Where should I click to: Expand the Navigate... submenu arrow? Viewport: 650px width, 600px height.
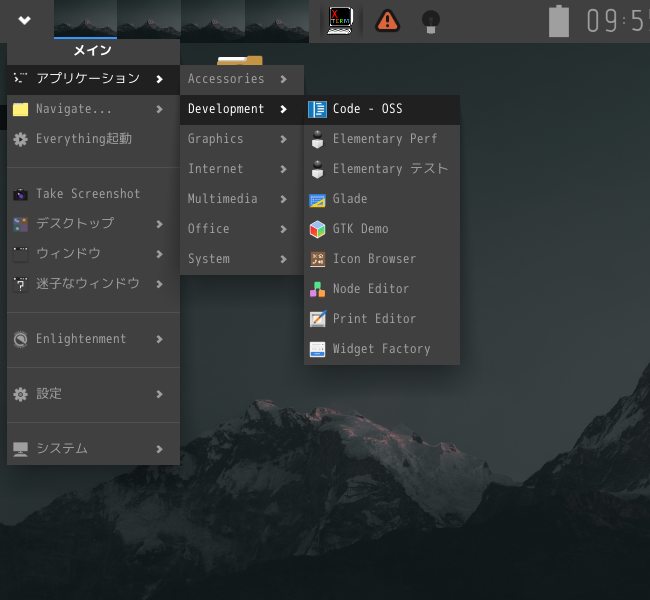click(160, 109)
